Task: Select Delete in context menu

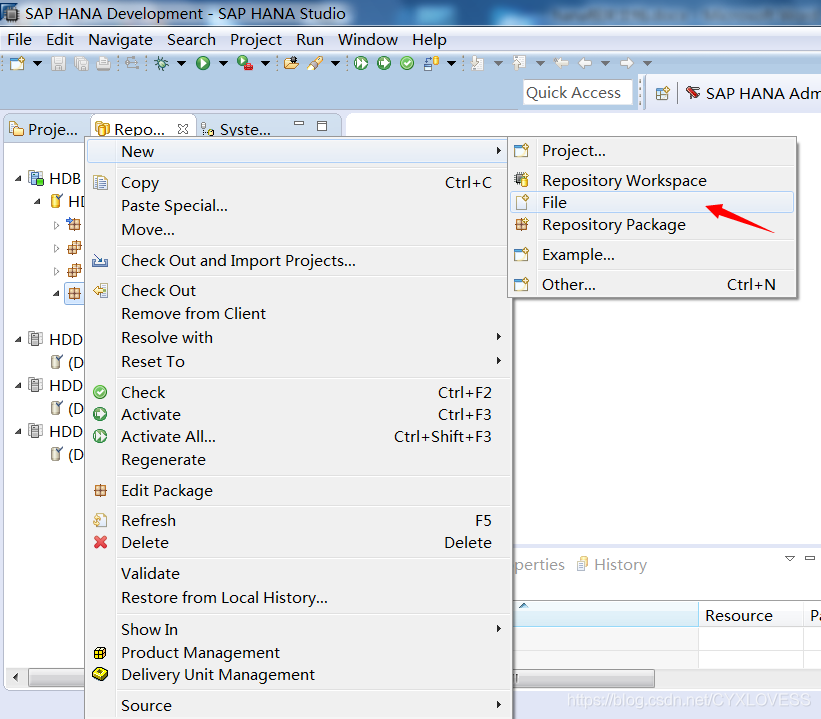Action: point(298,543)
